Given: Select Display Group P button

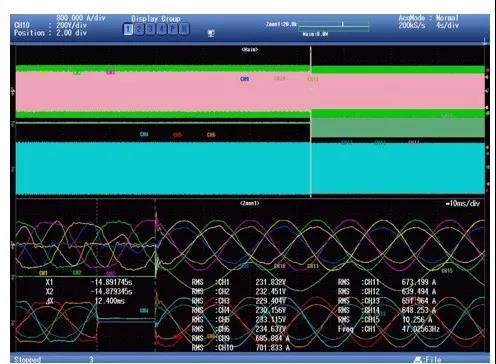Looking at the screenshot, I should coord(173,29).
